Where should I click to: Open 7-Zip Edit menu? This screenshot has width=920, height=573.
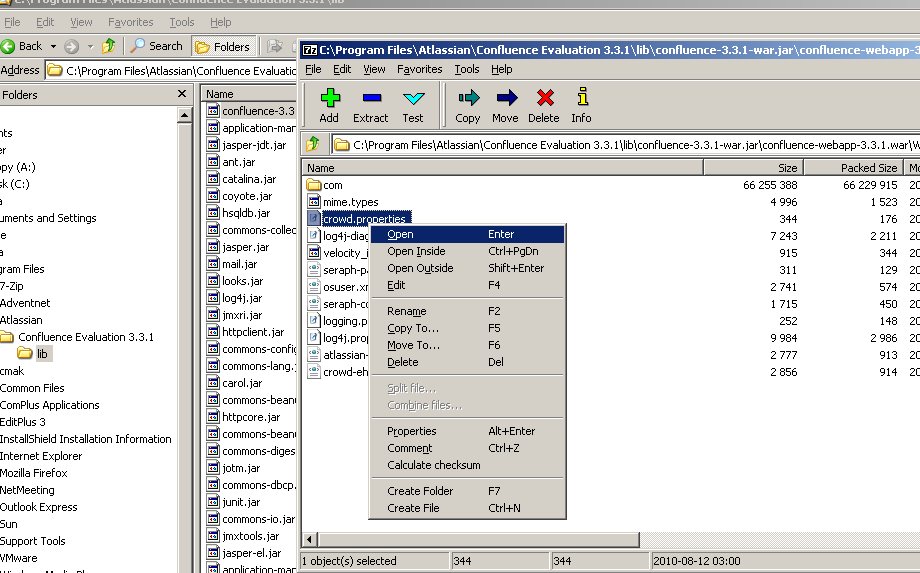342,69
